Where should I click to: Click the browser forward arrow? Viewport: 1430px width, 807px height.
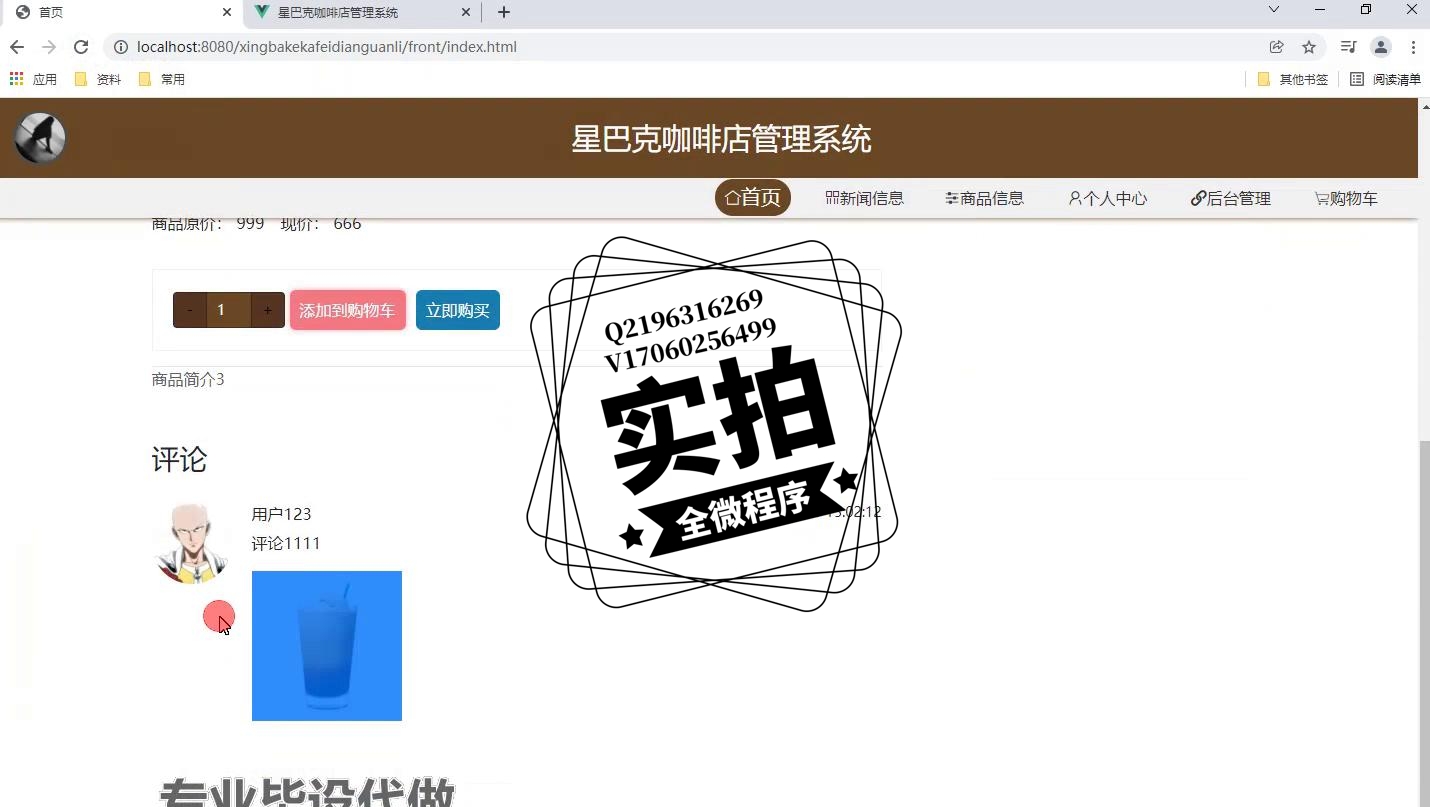tap(48, 47)
